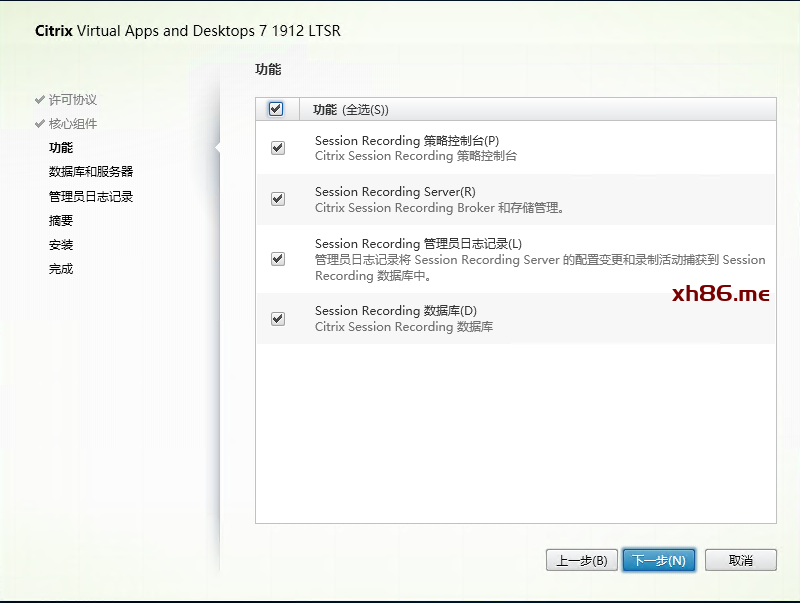Disable Session Recording 管理员日志记录(L) checkbox
This screenshot has height=603, width=800.
pyautogui.click(x=278, y=259)
